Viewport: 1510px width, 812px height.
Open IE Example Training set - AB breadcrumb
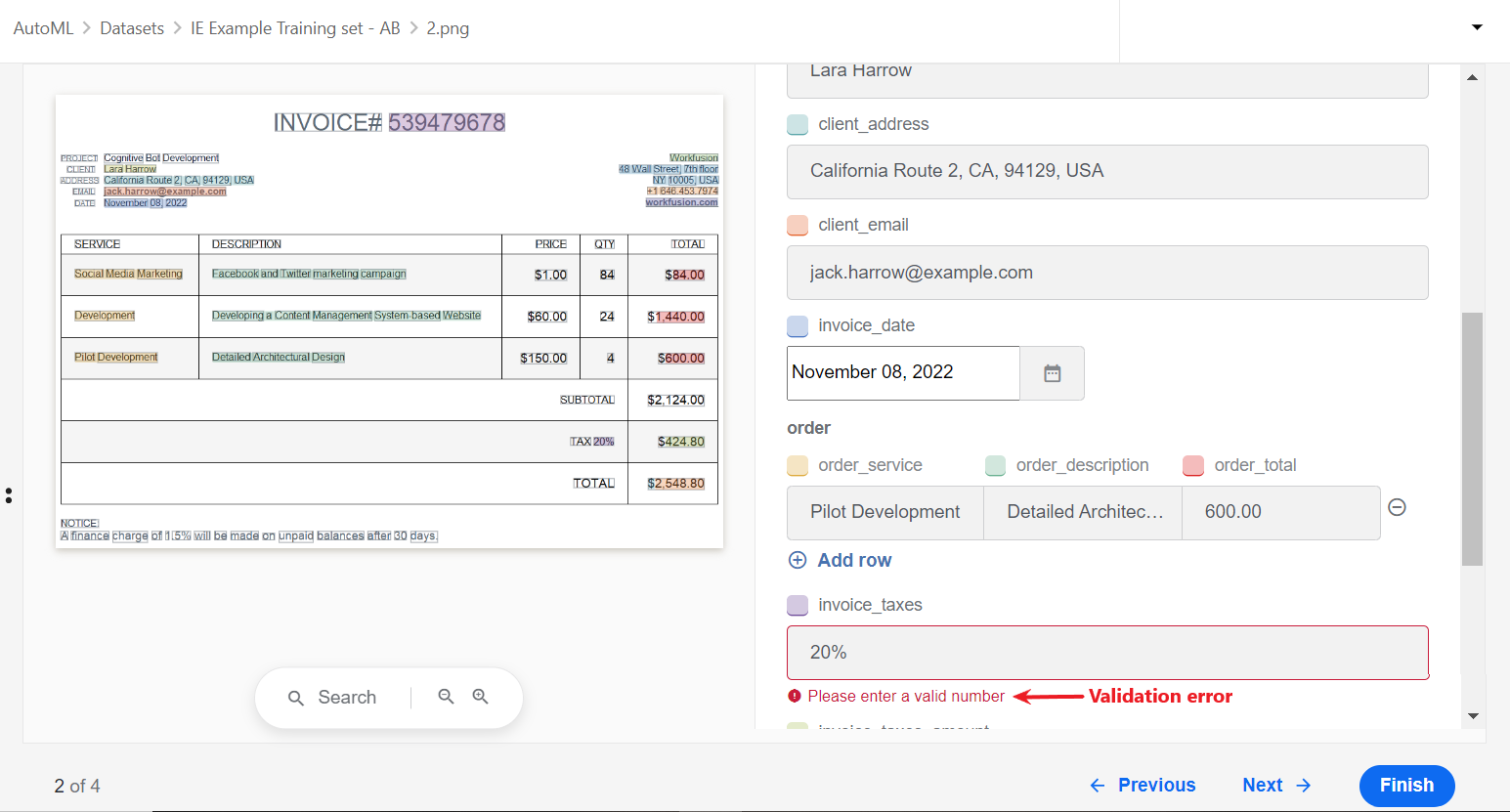(295, 28)
